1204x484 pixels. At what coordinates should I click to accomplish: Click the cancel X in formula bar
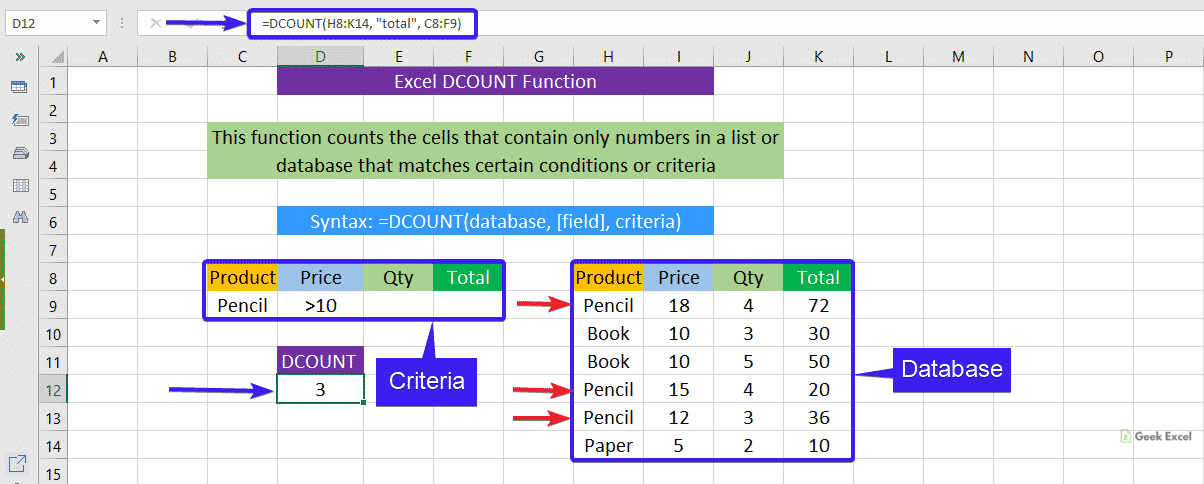(156, 22)
